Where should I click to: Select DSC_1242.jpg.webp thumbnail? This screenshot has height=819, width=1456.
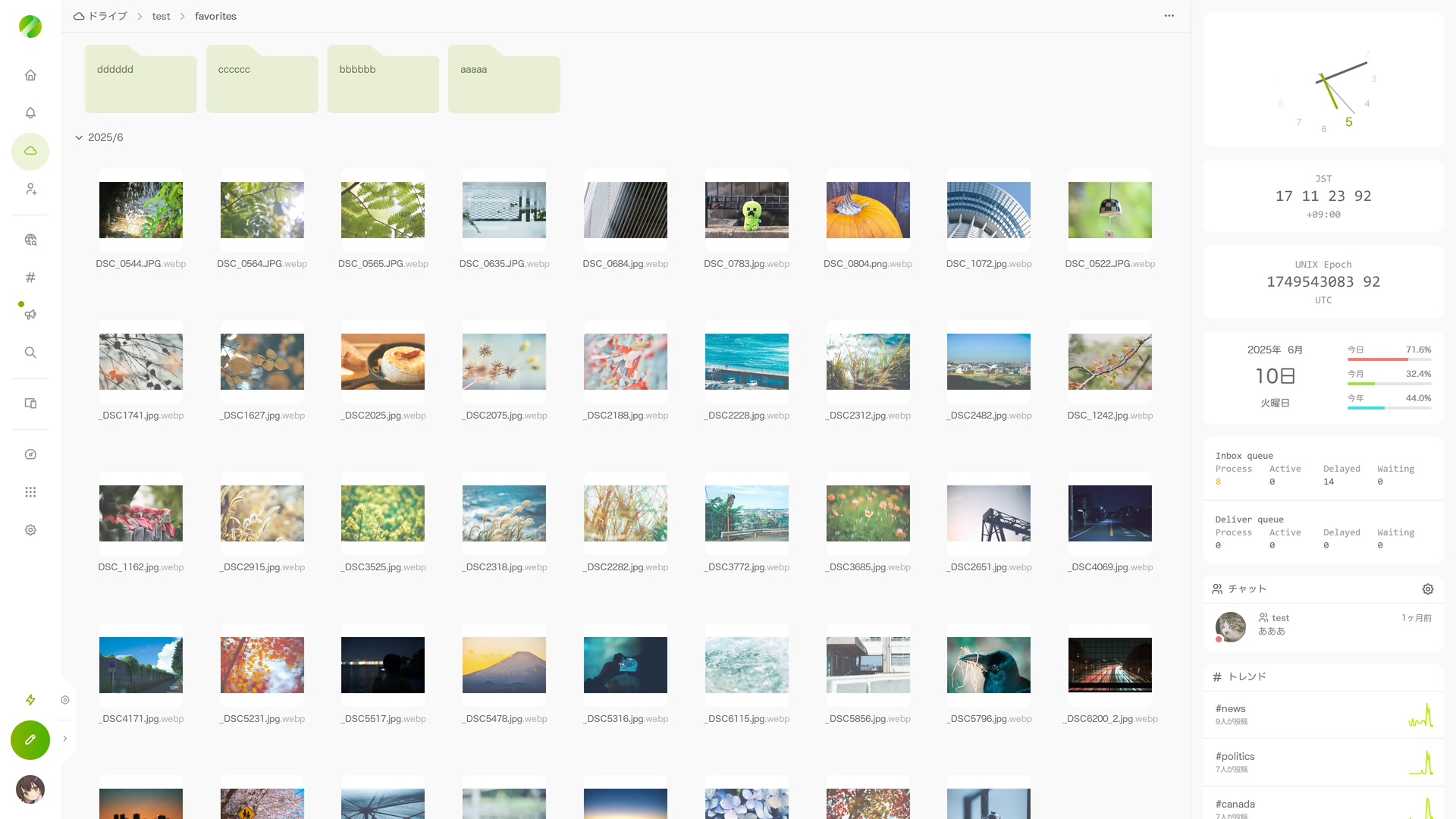[x=1110, y=362]
